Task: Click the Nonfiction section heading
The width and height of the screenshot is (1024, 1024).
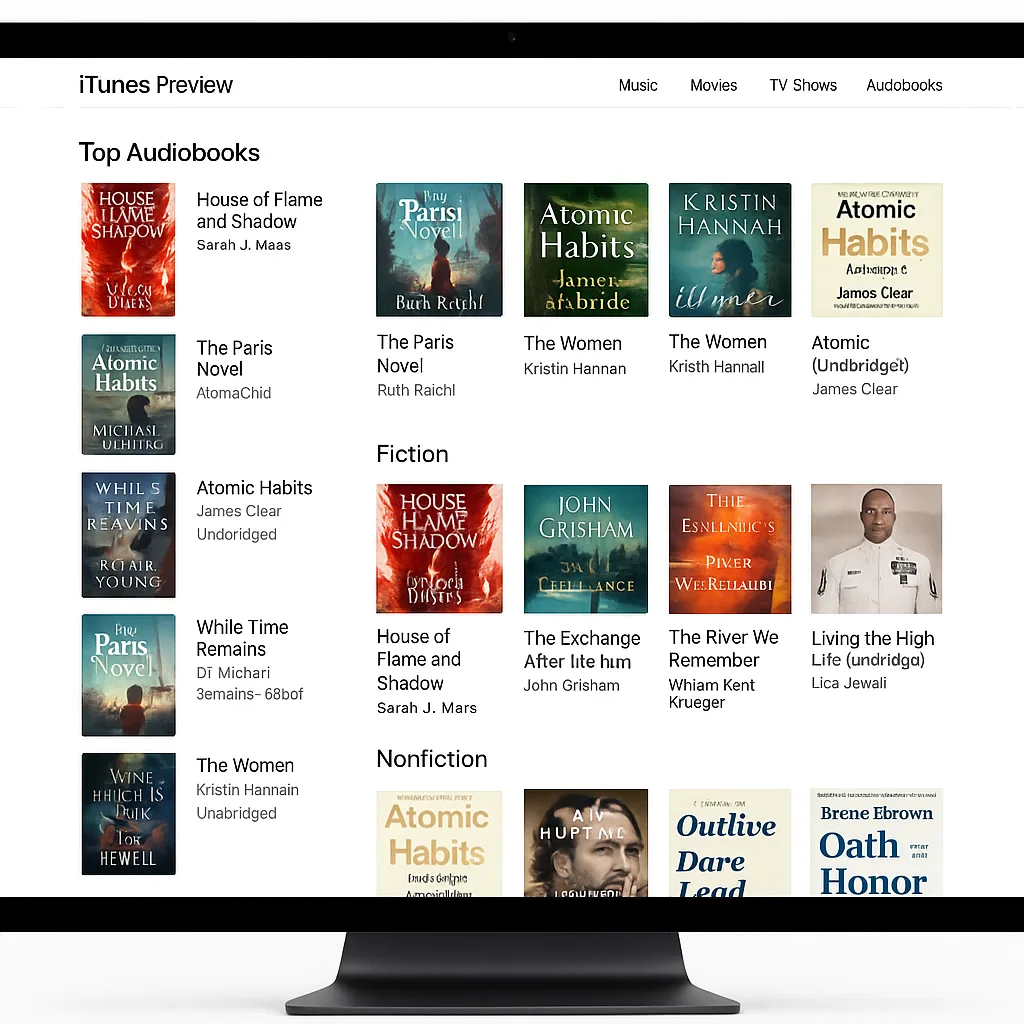Action: [x=432, y=759]
